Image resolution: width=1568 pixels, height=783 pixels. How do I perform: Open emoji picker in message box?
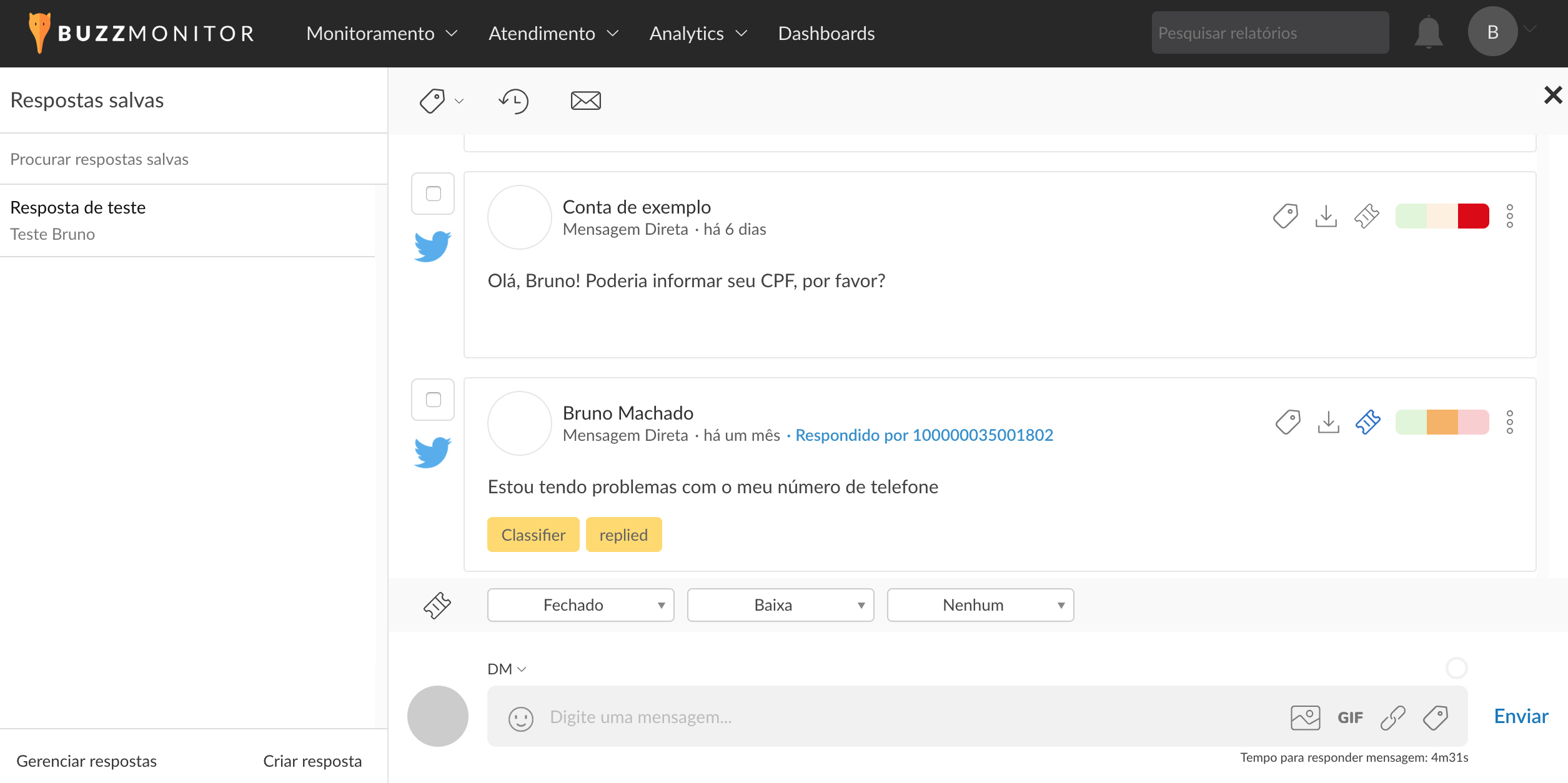tap(520, 718)
